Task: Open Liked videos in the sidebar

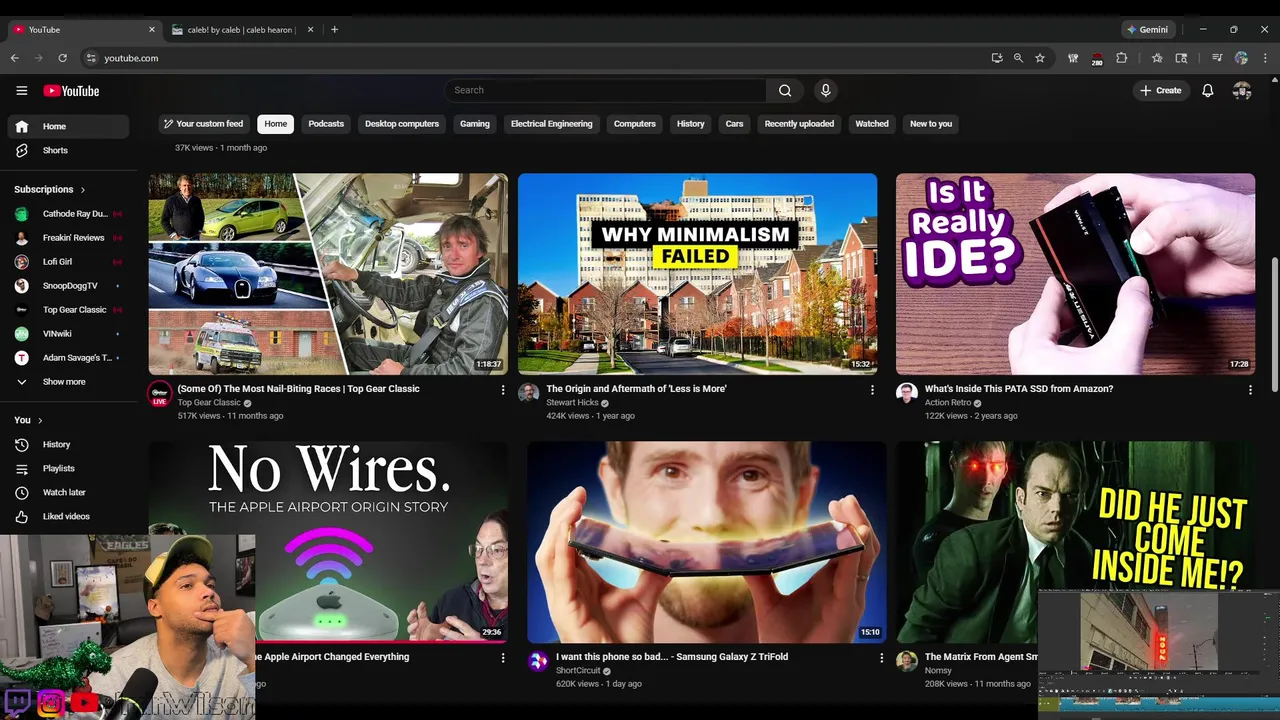Action: pyautogui.click(x=69, y=516)
